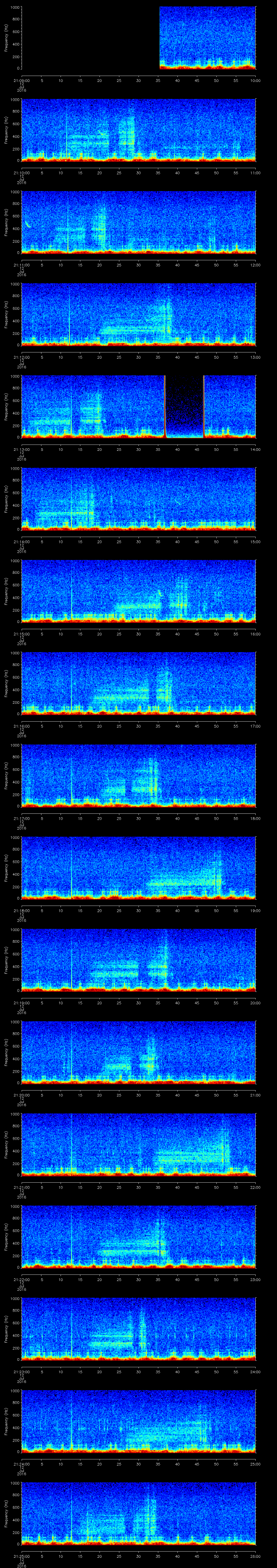
Task: Open the spectrogram panel starting at 21:14:00
Action: 139,499
